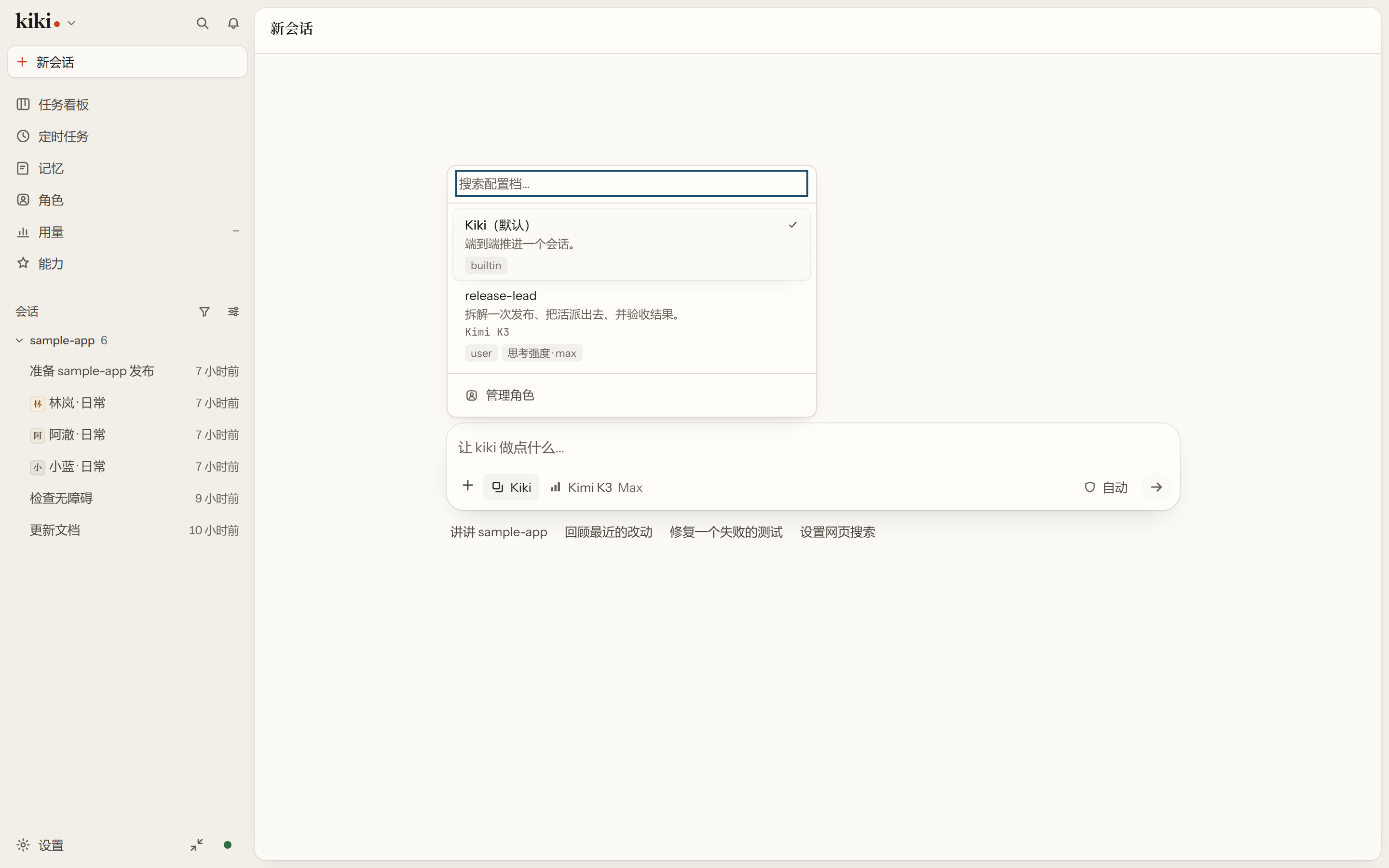The image size is (1389, 868).
Task: Filter conversations with funnel icon
Action: pos(204,312)
